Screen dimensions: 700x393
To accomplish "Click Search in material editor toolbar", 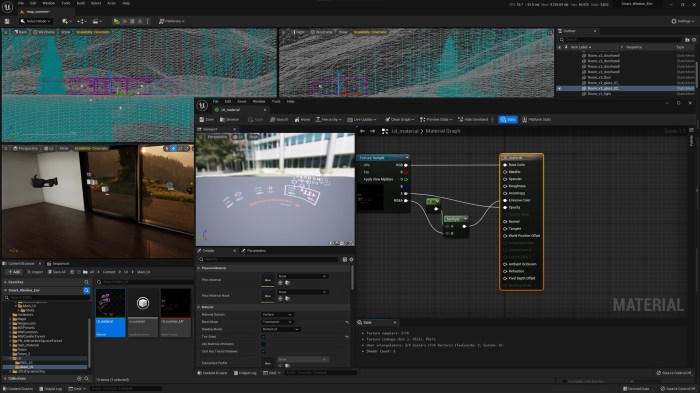I will point(279,120).
